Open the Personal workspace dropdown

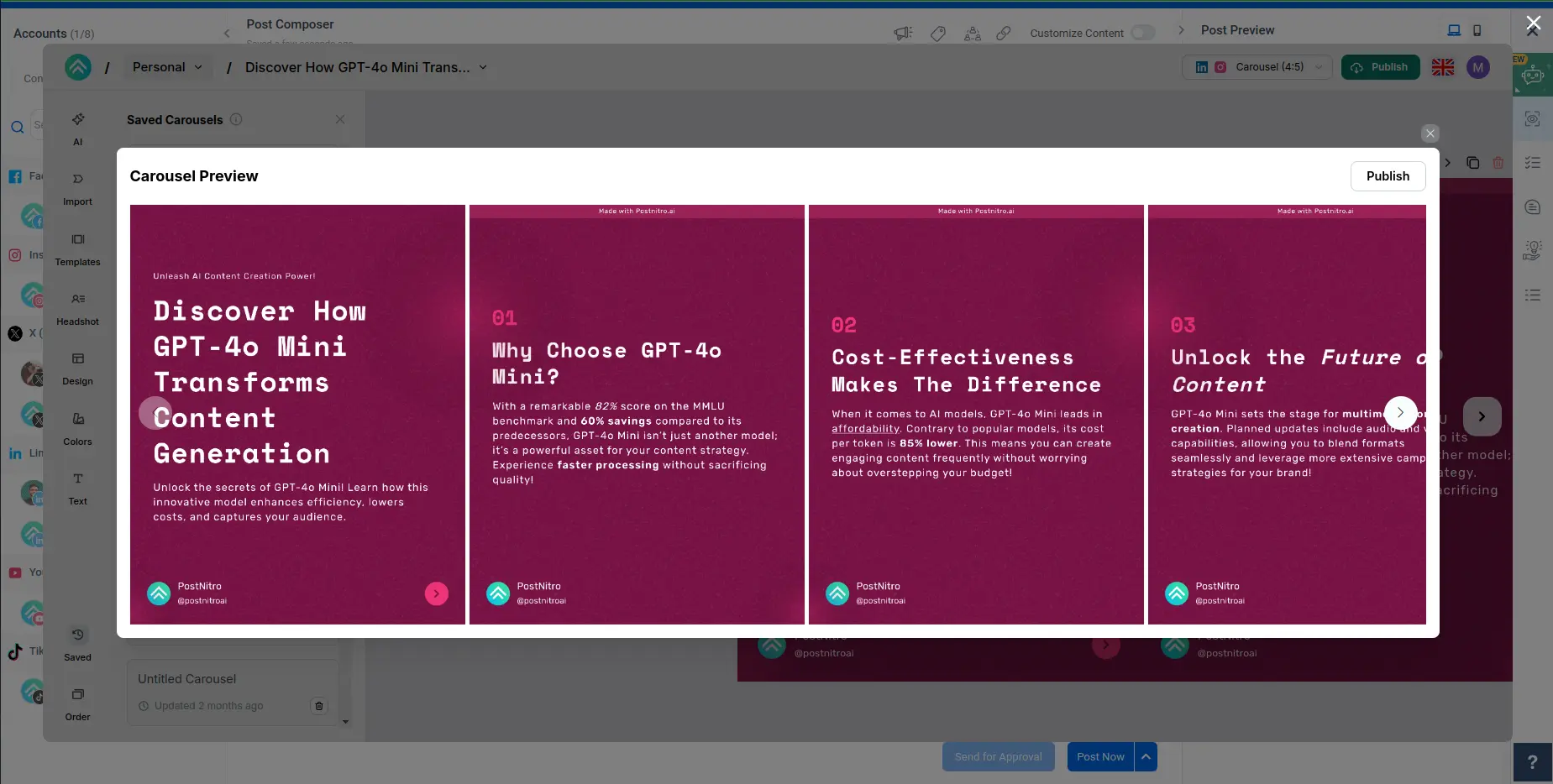click(x=167, y=67)
